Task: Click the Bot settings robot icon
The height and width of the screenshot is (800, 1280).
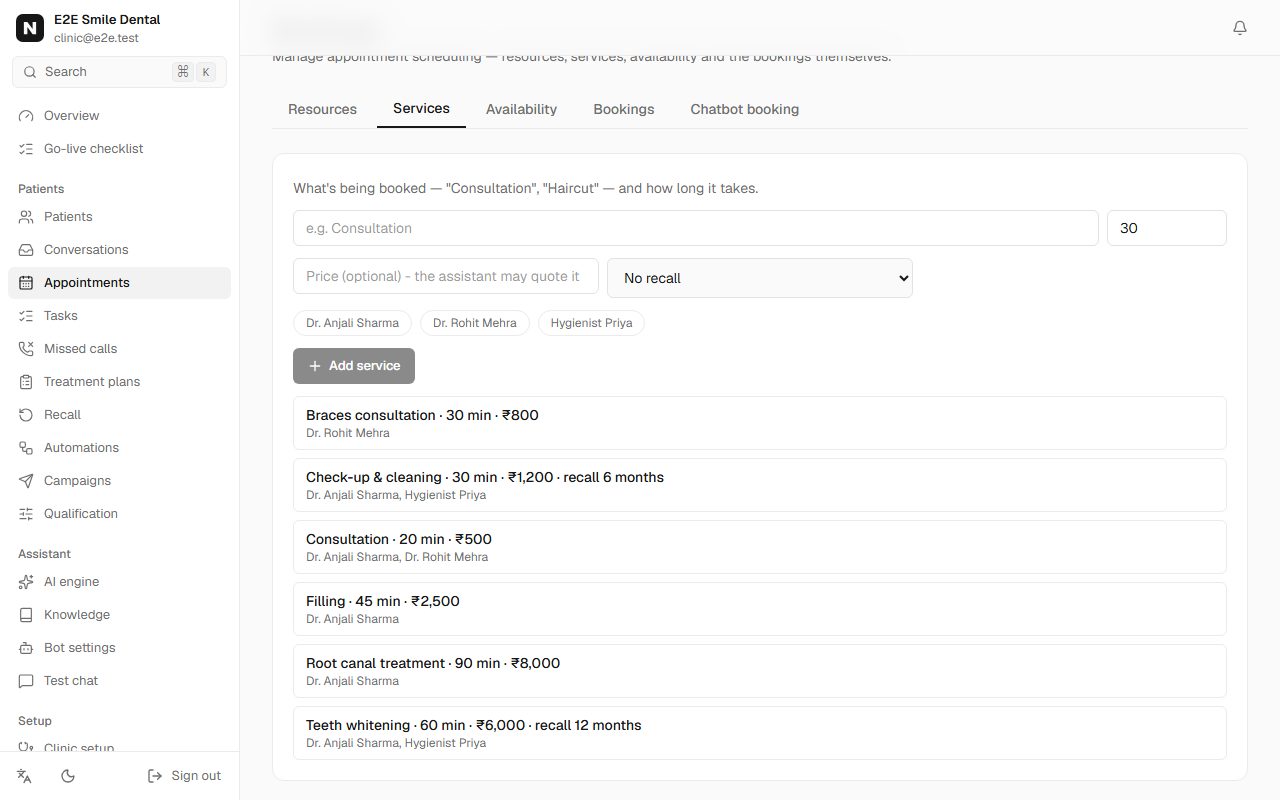Action: click(26, 648)
